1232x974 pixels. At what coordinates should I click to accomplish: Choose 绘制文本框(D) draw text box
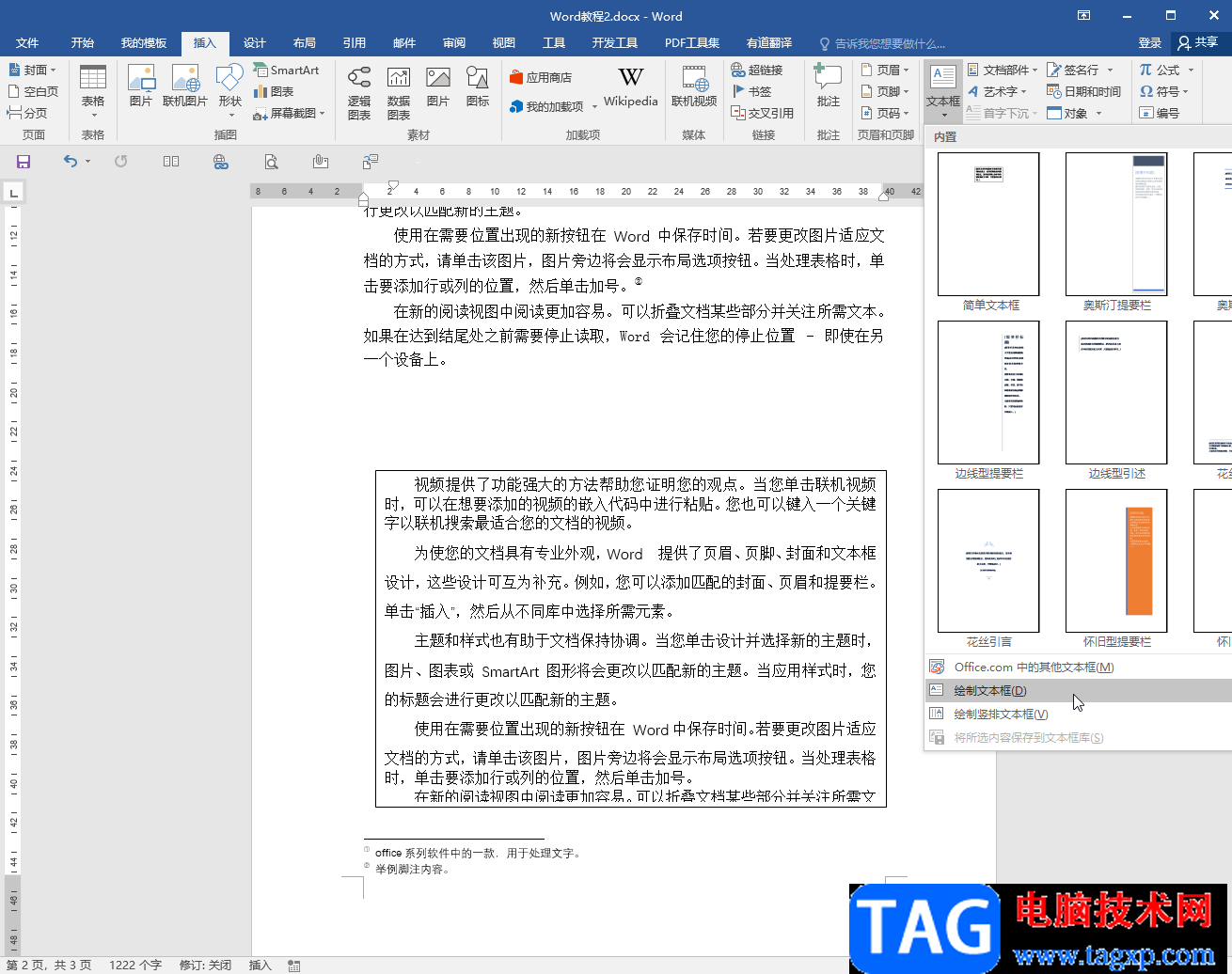click(x=1079, y=690)
